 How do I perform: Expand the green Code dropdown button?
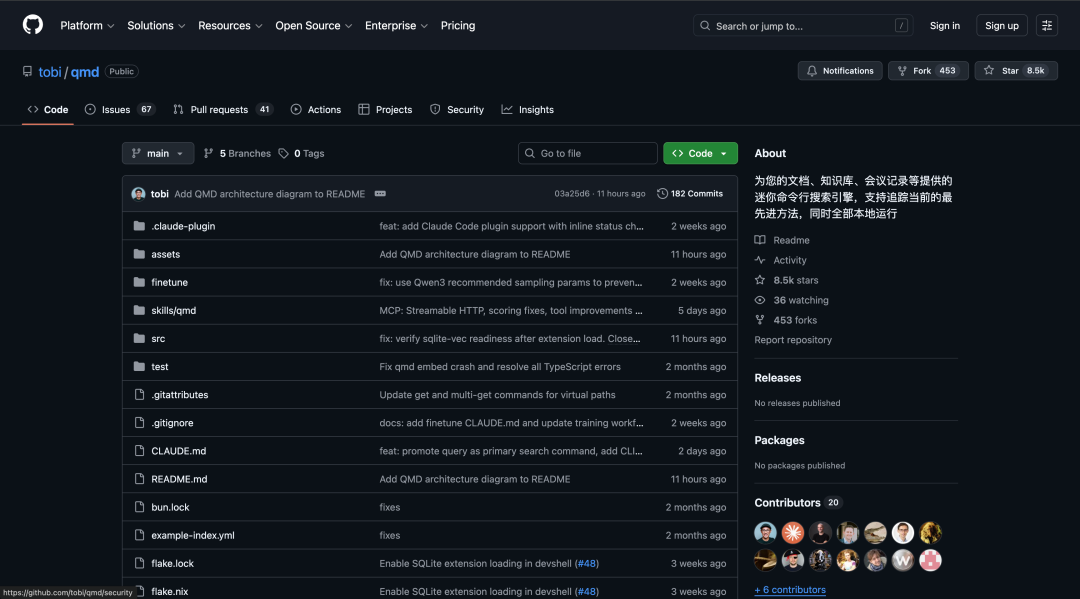pyautogui.click(x=700, y=154)
